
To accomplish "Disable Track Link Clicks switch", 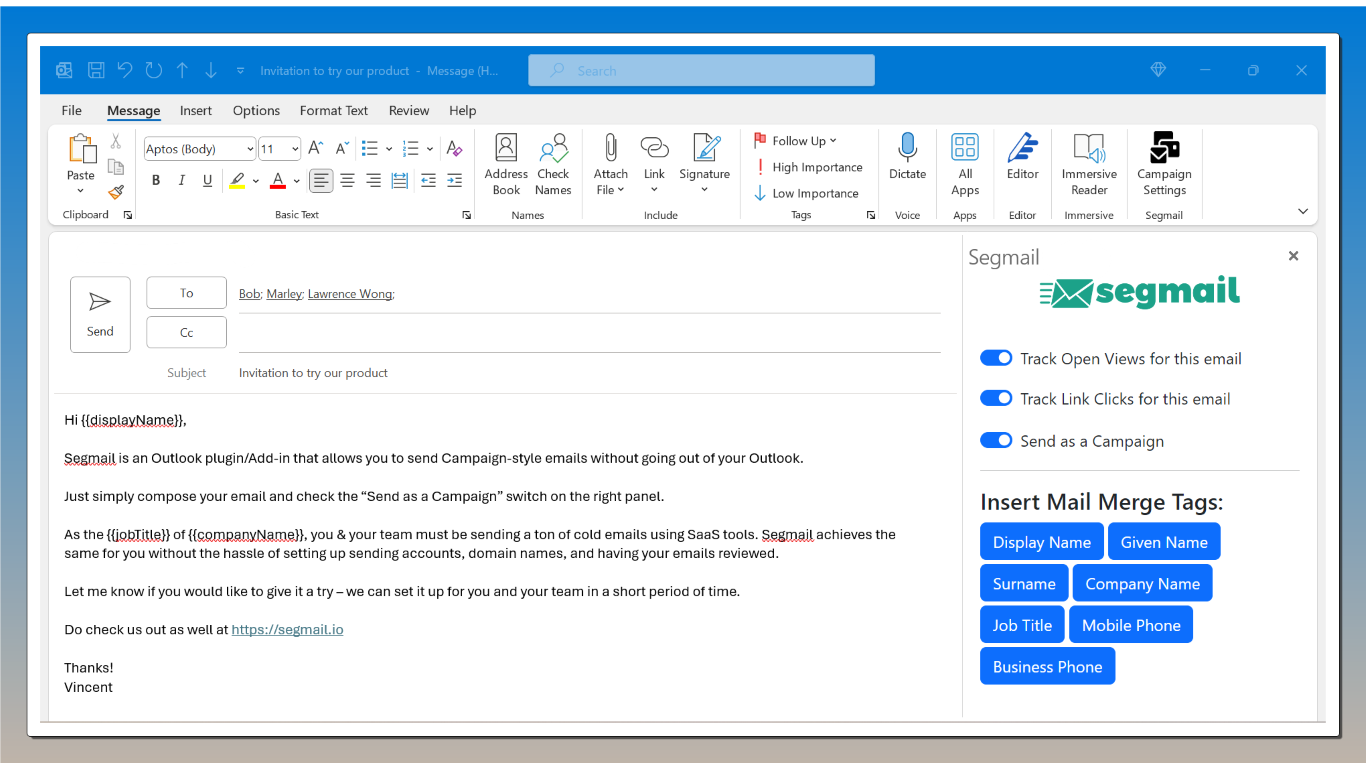I will pyautogui.click(x=996, y=398).
